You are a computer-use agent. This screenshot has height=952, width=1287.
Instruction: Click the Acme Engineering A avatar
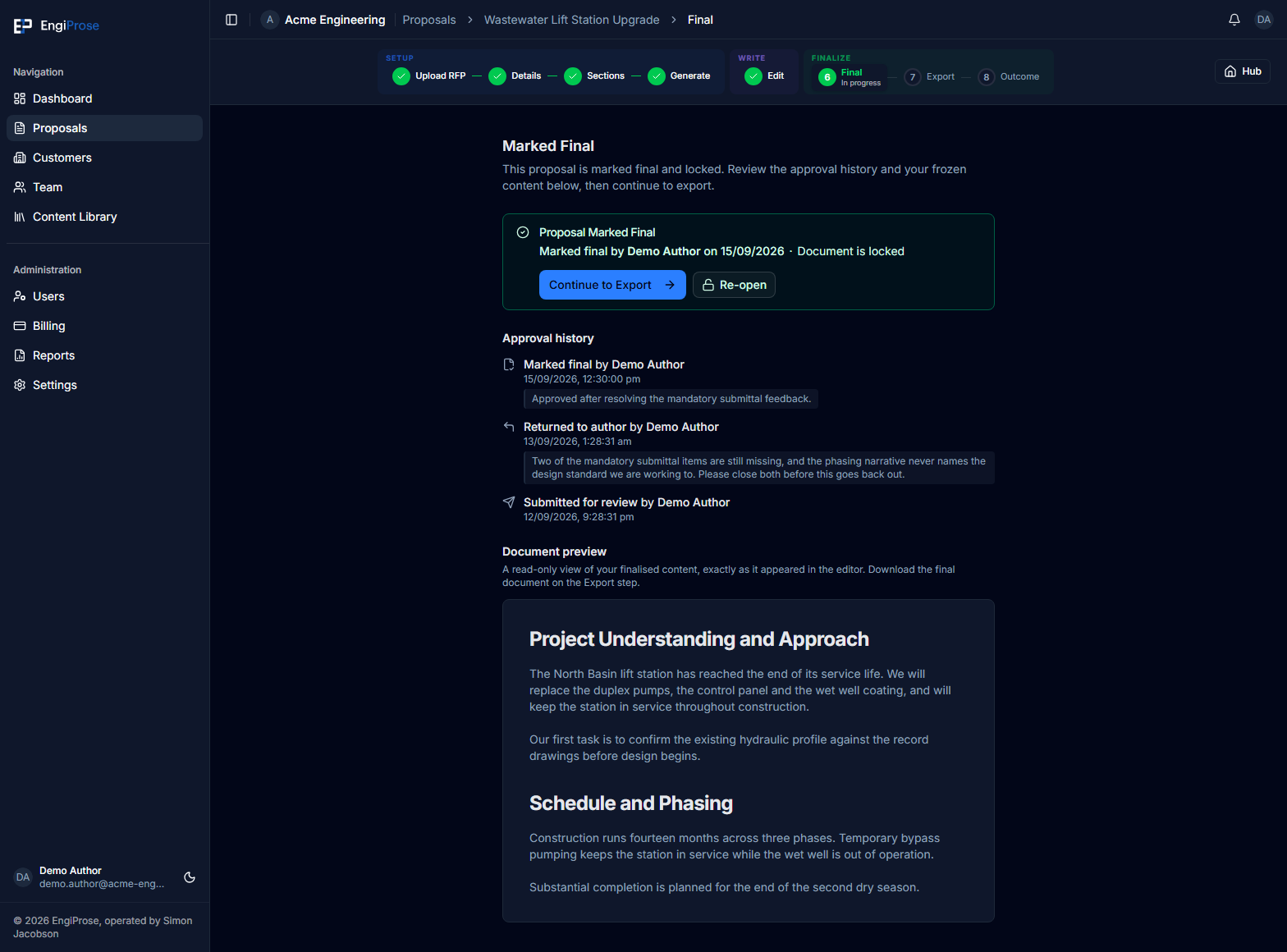(x=270, y=20)
